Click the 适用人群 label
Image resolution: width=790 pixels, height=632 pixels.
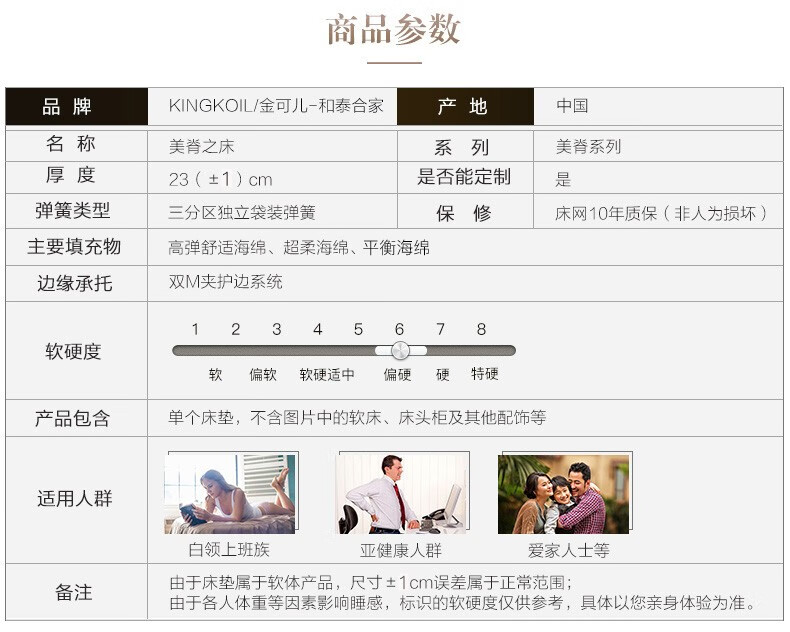75,498
